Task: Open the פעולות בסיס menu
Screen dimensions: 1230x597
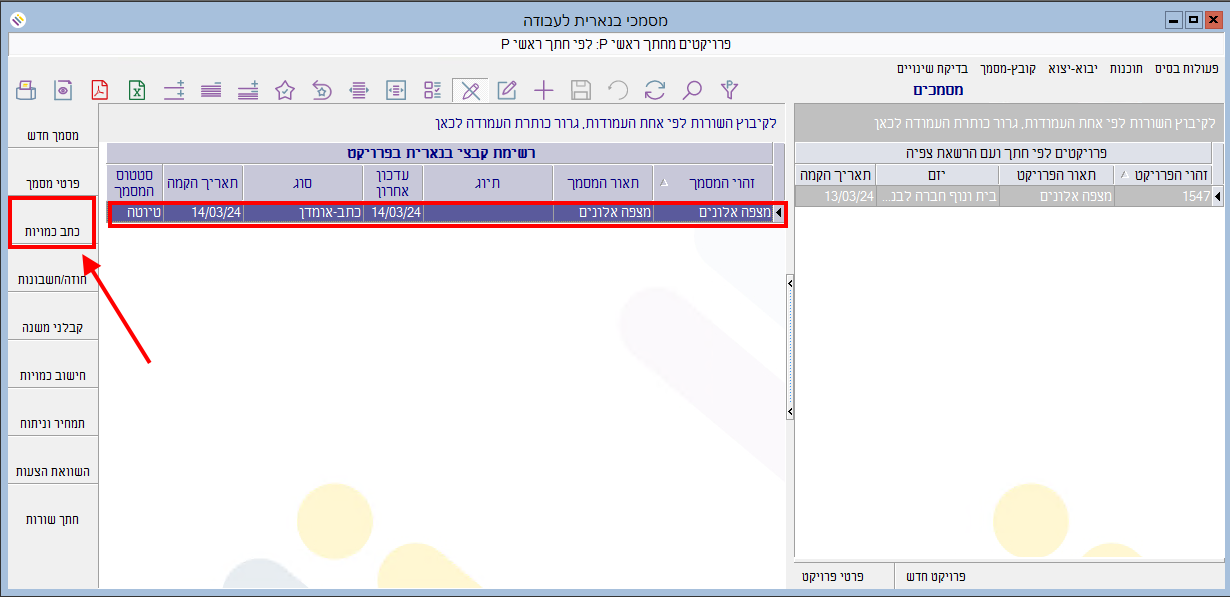Action: click(1185, 69)
